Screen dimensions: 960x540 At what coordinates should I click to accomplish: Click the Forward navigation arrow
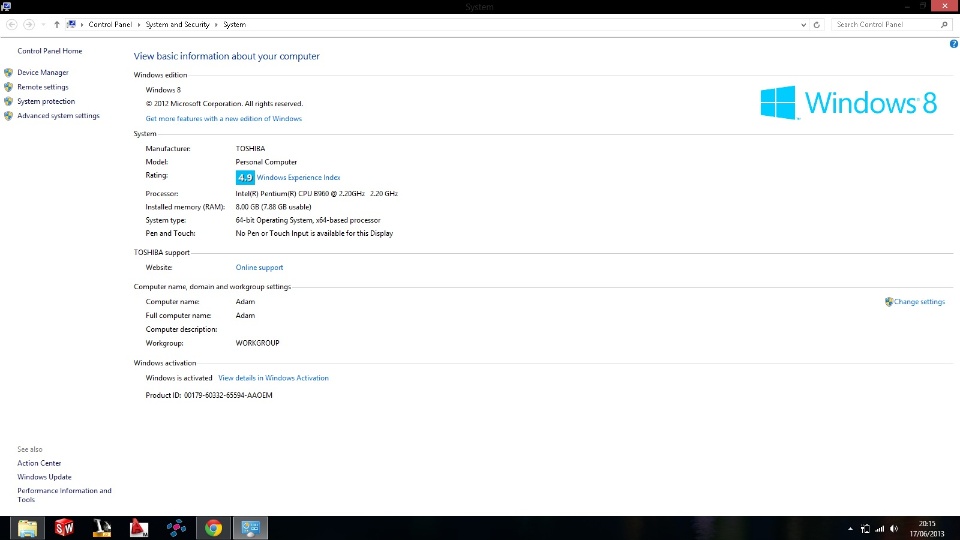click(x=29, y=24)
